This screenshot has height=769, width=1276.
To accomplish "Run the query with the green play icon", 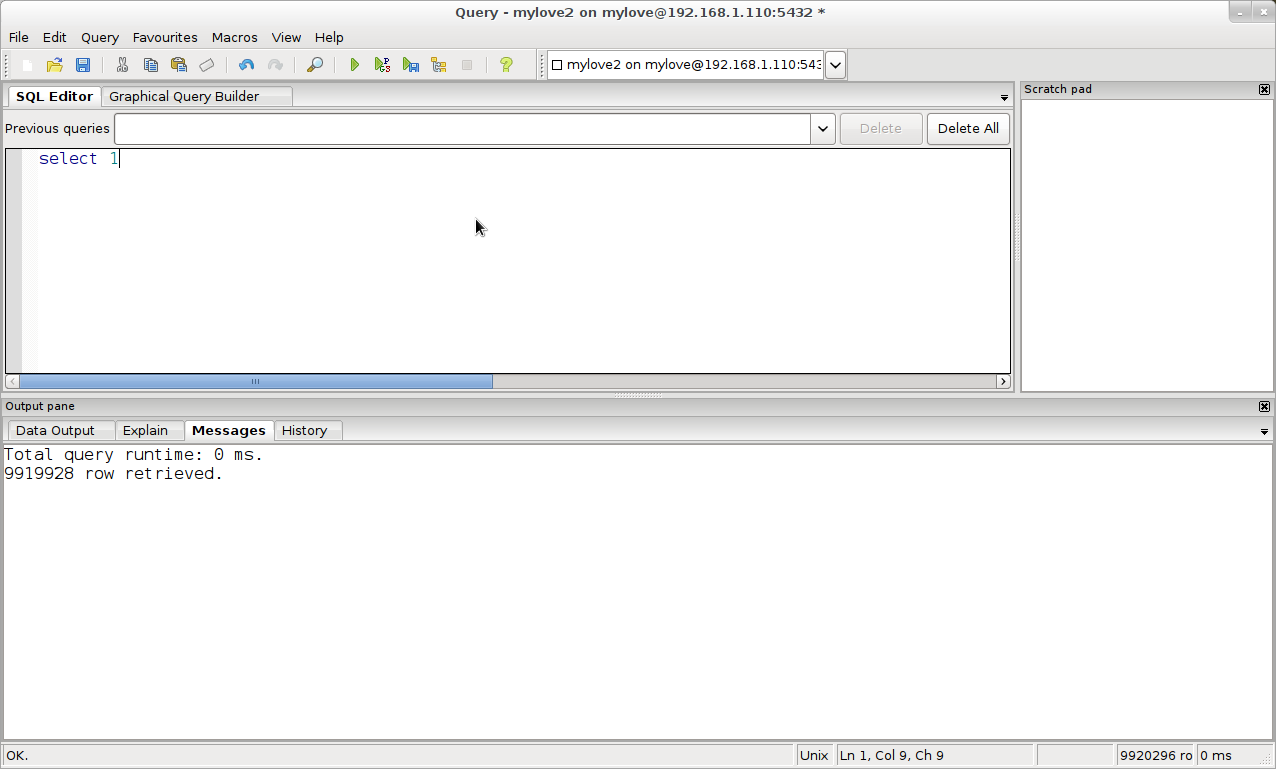I will click(x=354, y=65).
